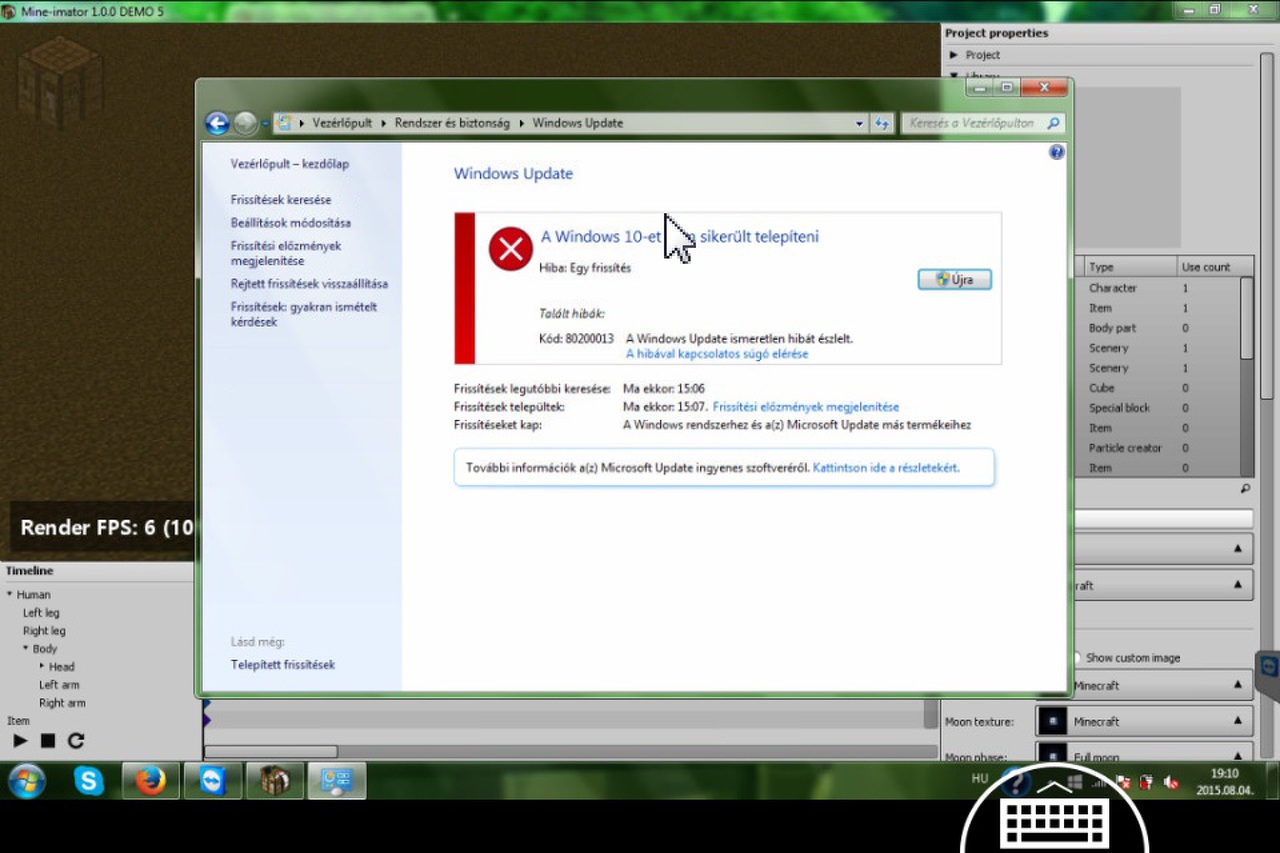Screen dimensions: 1280x853
Task: Select Left leg in the Timeline
Action: pos(41,613)
